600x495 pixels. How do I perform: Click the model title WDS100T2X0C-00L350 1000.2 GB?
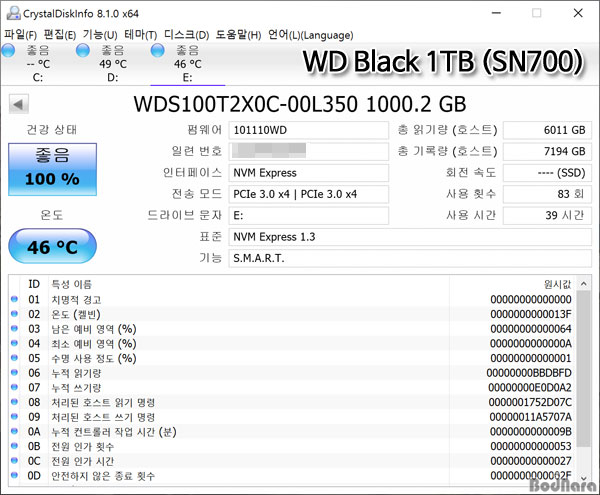click(300, 104)
